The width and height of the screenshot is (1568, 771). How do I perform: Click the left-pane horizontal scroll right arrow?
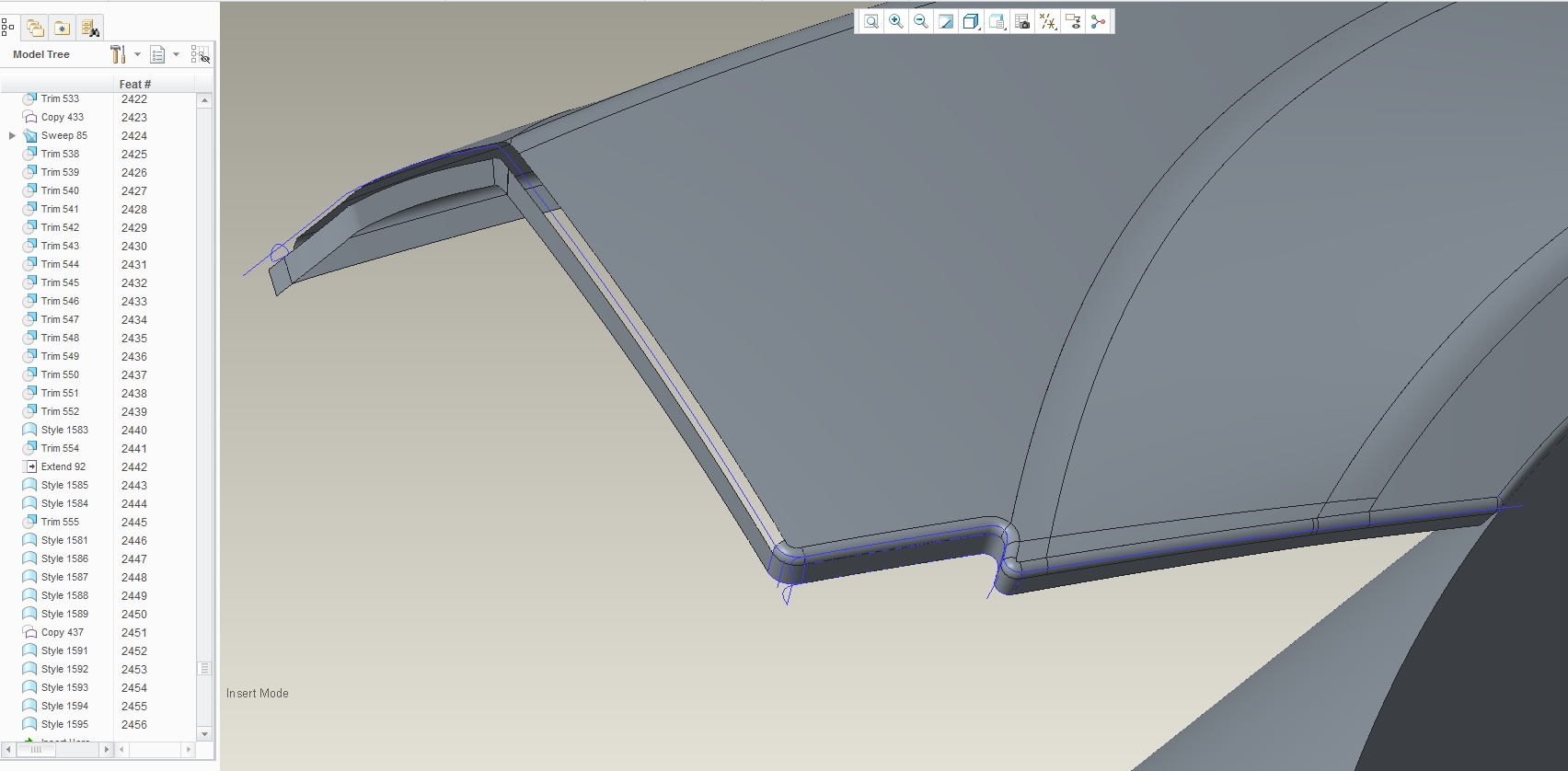107,750
